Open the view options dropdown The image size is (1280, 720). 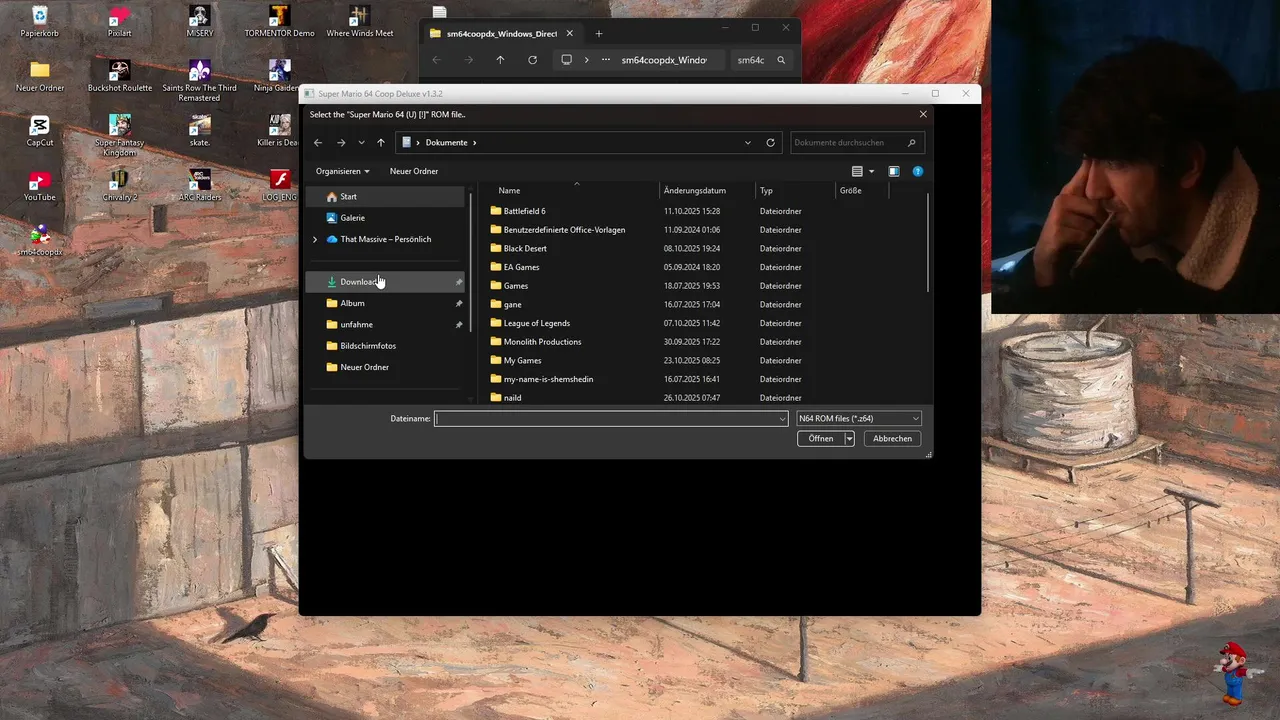pyautogui.click(x=871, y=172)
